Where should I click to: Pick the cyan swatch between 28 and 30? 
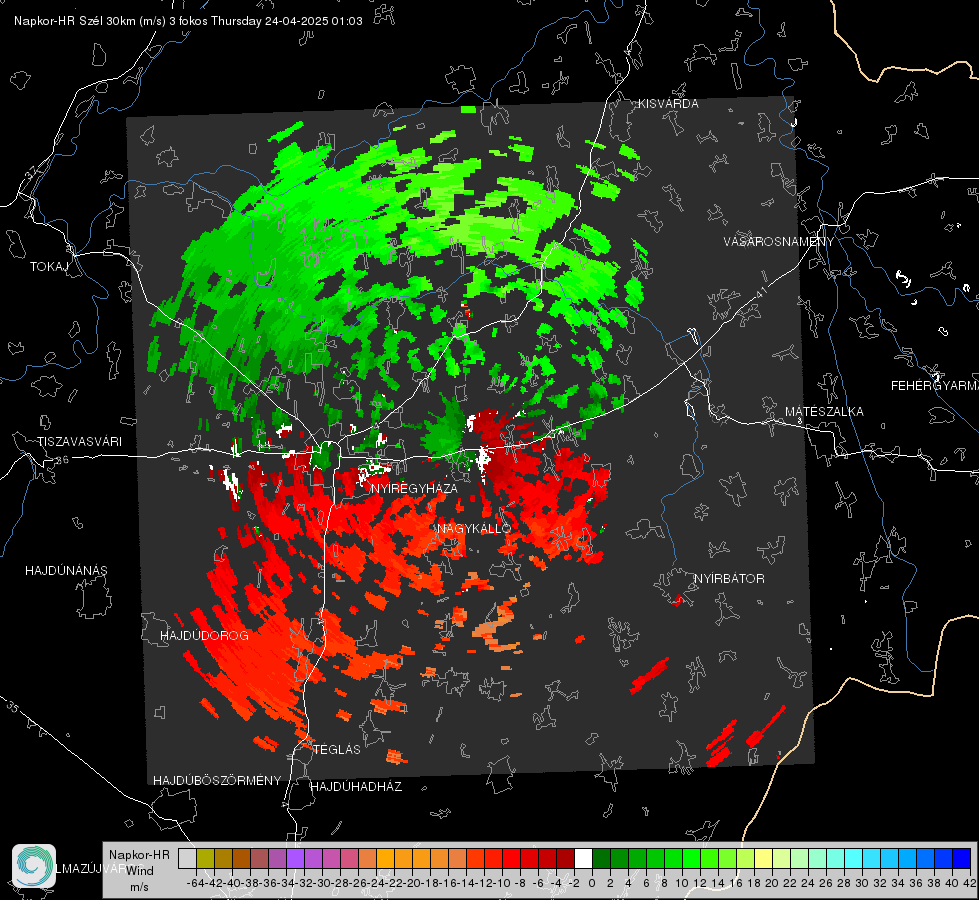(x=854, y=858)
